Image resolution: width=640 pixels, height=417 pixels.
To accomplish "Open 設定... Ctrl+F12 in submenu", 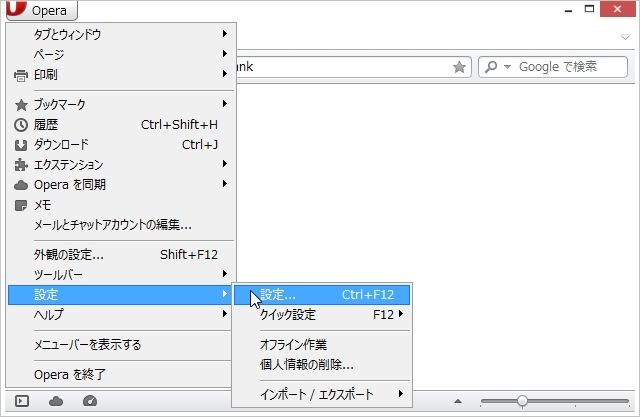I will pos(322,295).
